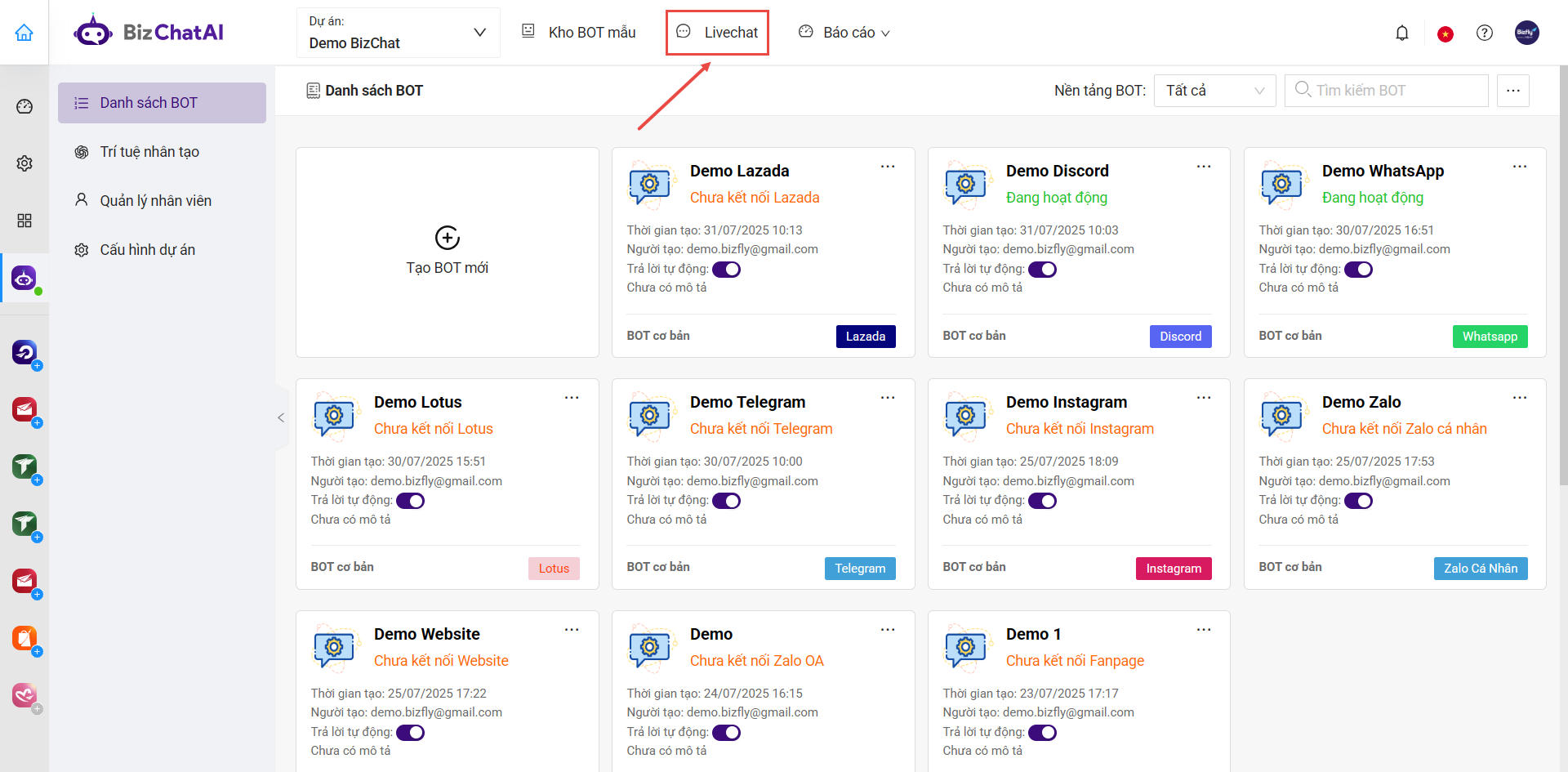Image resolution: width=1568 pixels, height=772 pixels.
Task: Click the grid apps icon in left rail
Action: click(x=24, y=221)
